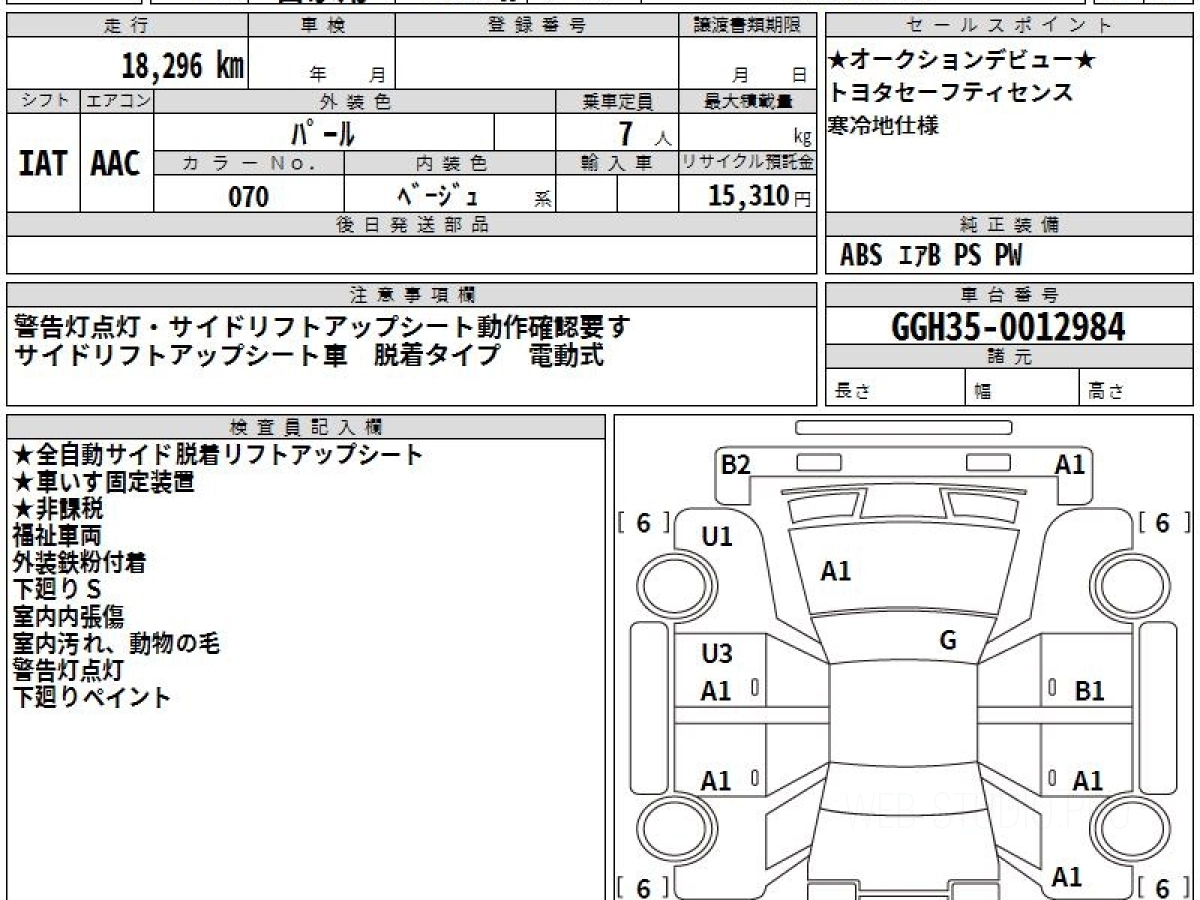Select the AAC air conditioner value
This screenshot has width=1200, height=900.
point(116,163)
